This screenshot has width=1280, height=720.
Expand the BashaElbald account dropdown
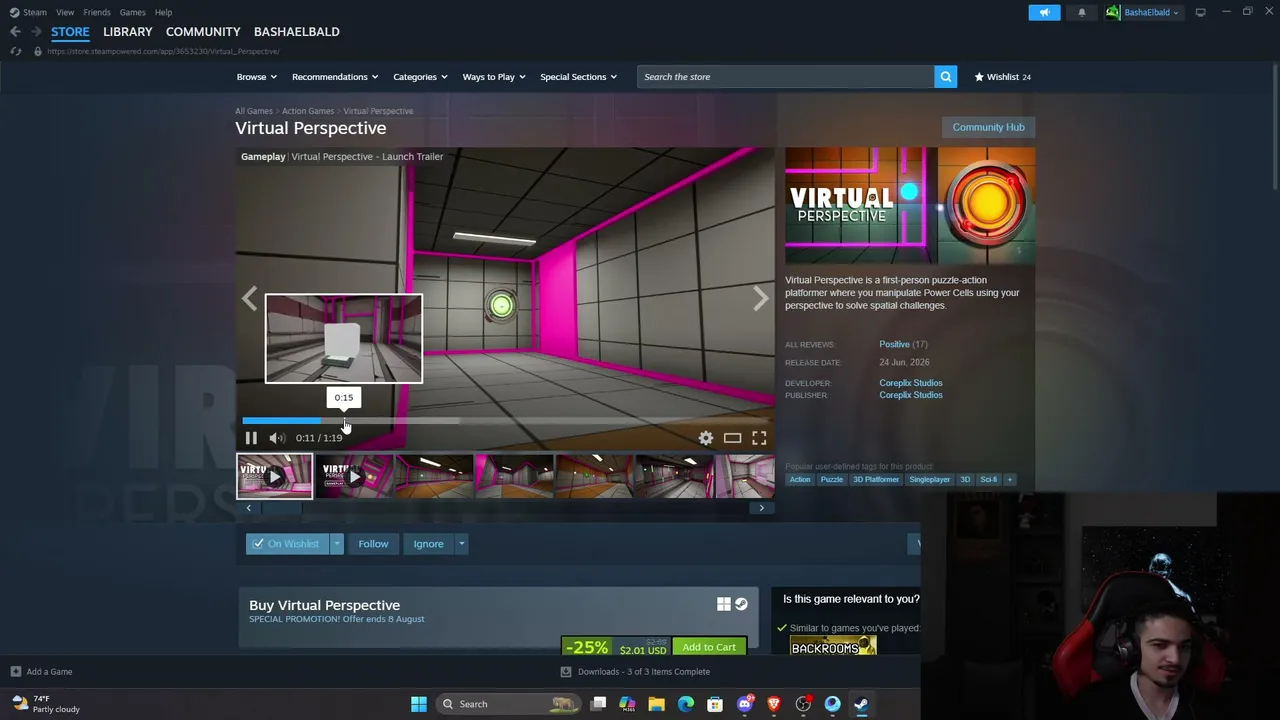click(1143, 12)
